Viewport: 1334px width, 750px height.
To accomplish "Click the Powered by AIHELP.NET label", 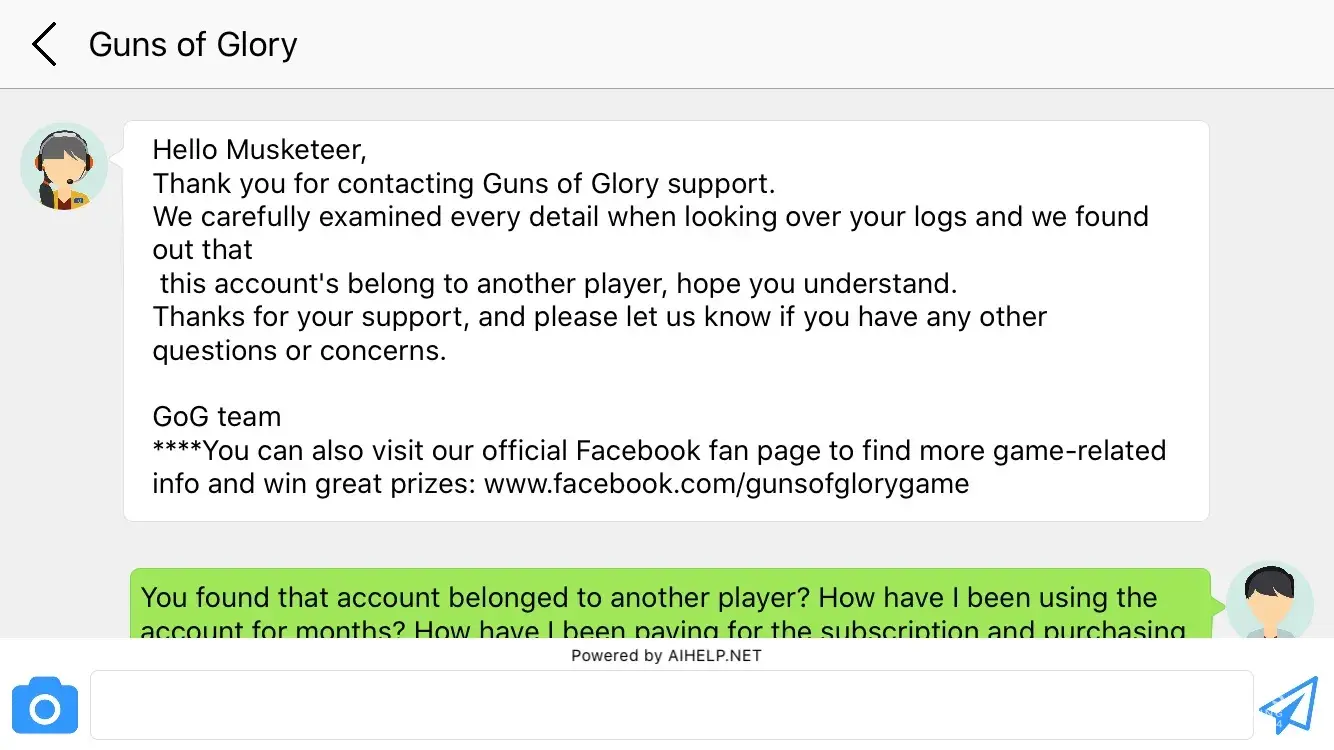I will pyautogui.click(x=666, y=656).
